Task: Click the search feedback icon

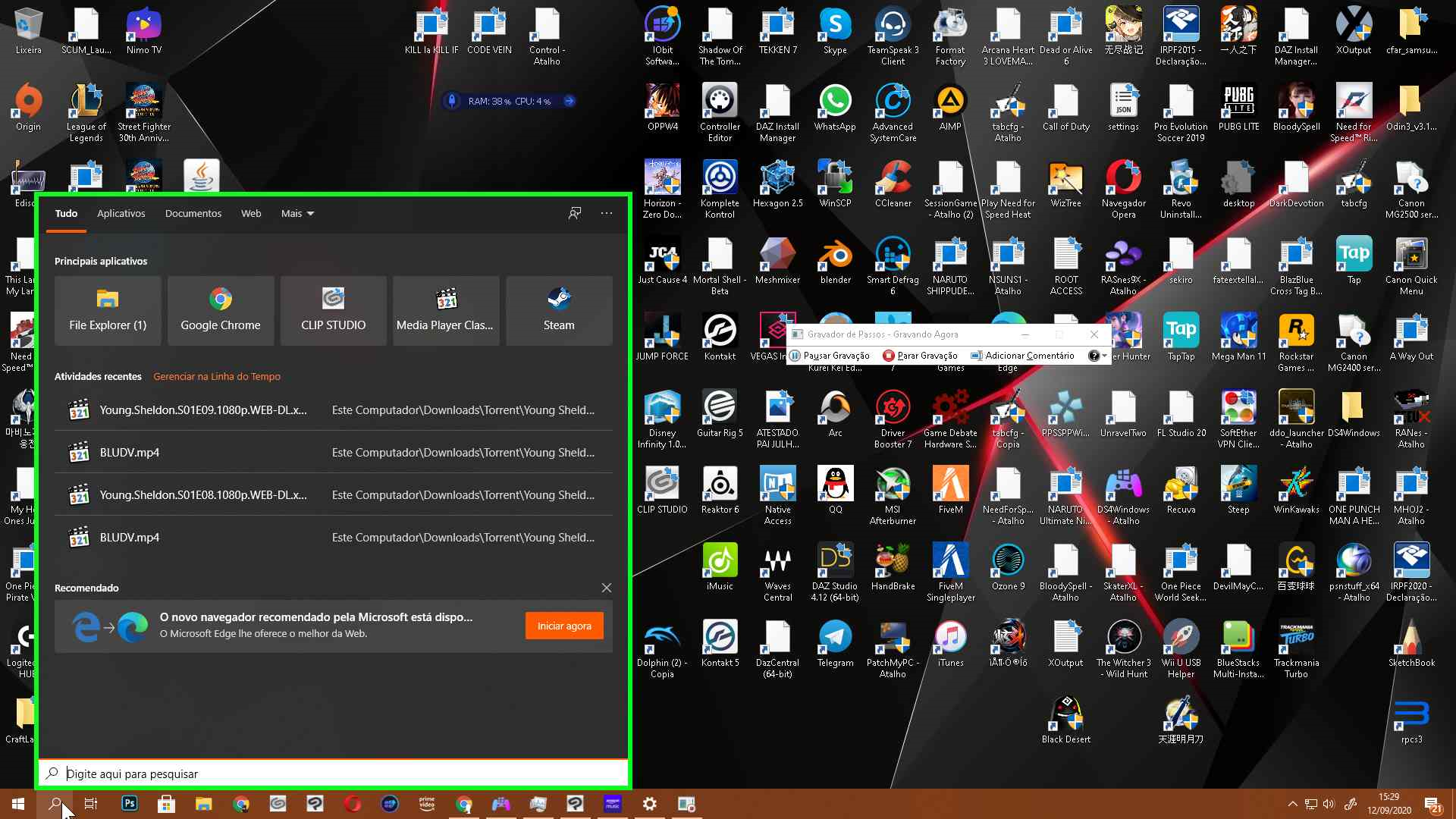Action: 575,213
